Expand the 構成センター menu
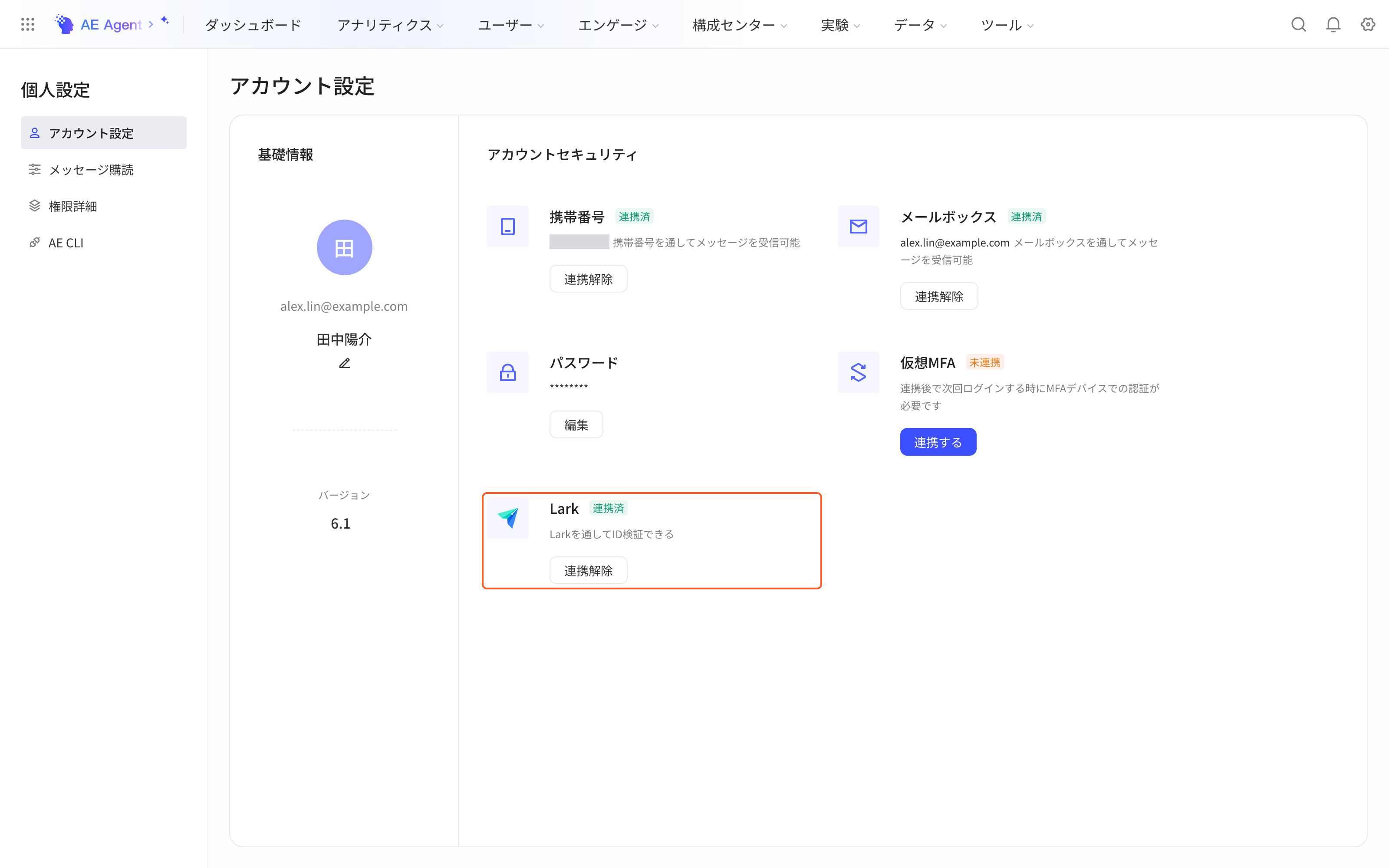Screen dimensions: 1389x868 pos(740,25)
